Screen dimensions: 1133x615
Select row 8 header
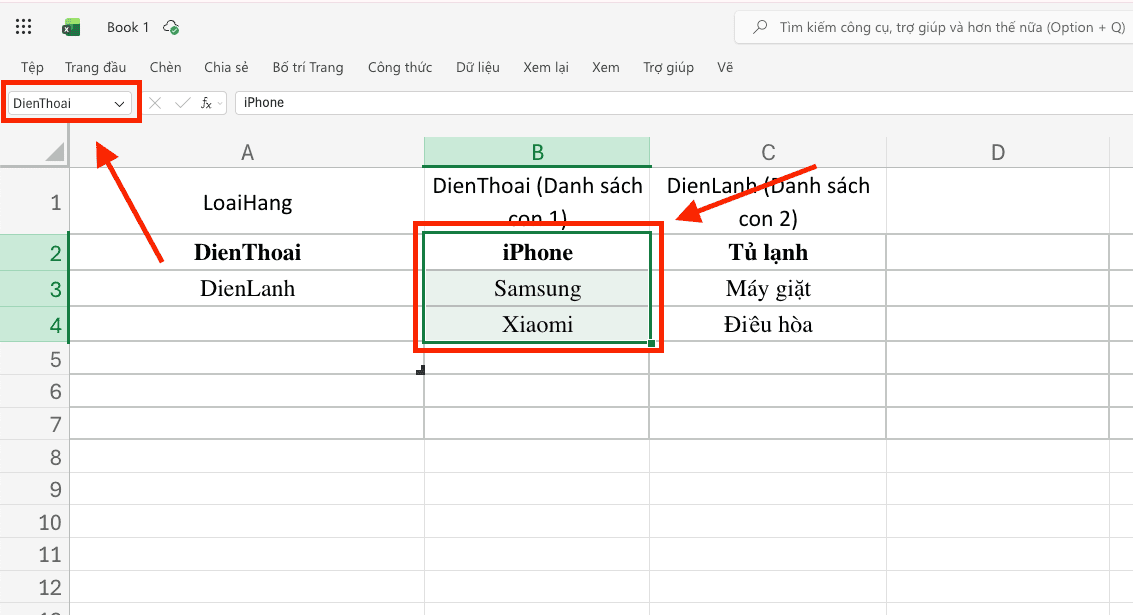[34, 457]
